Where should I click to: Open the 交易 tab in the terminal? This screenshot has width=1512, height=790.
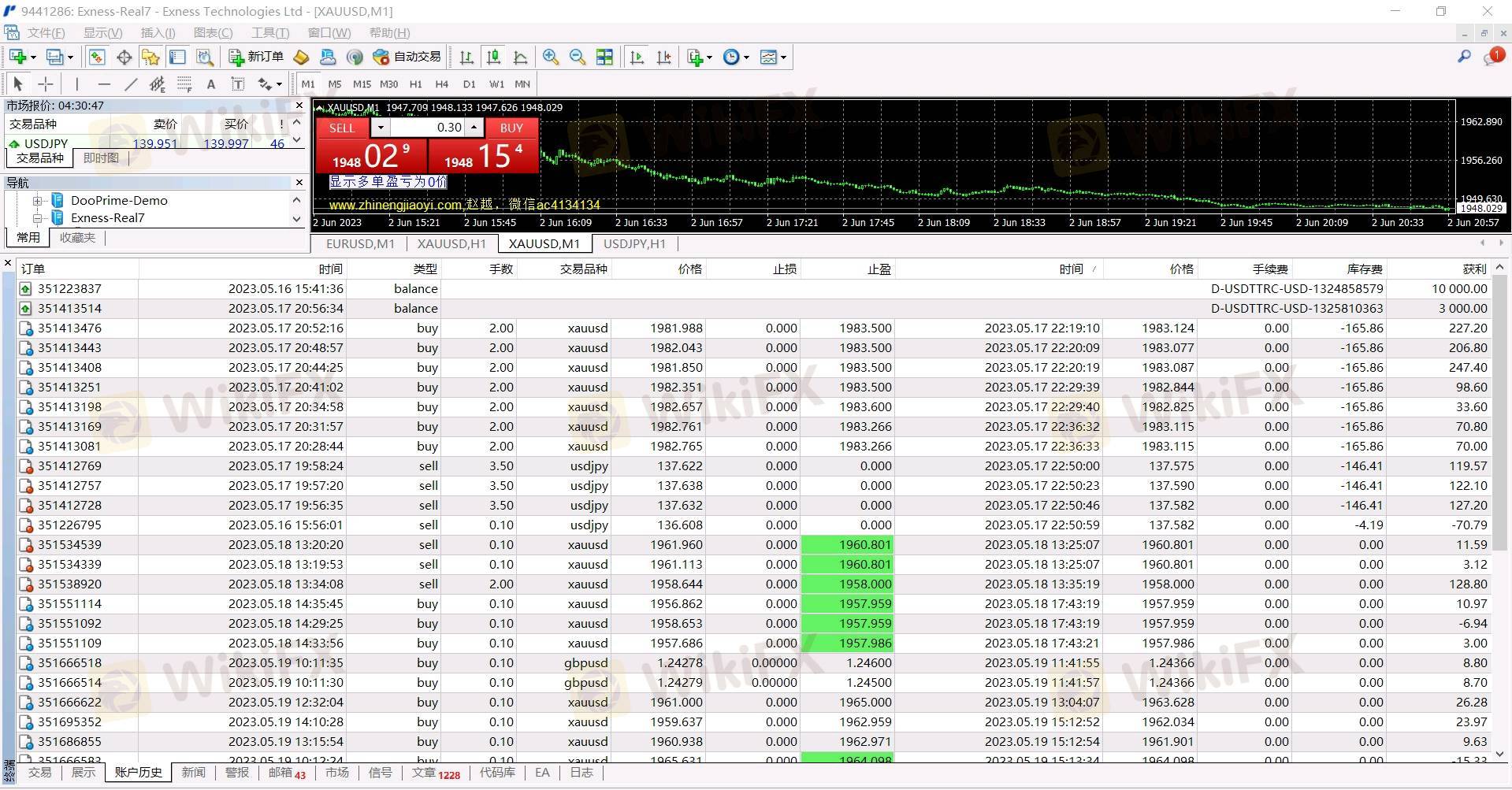pyautogui.click(x=39, y=773)
